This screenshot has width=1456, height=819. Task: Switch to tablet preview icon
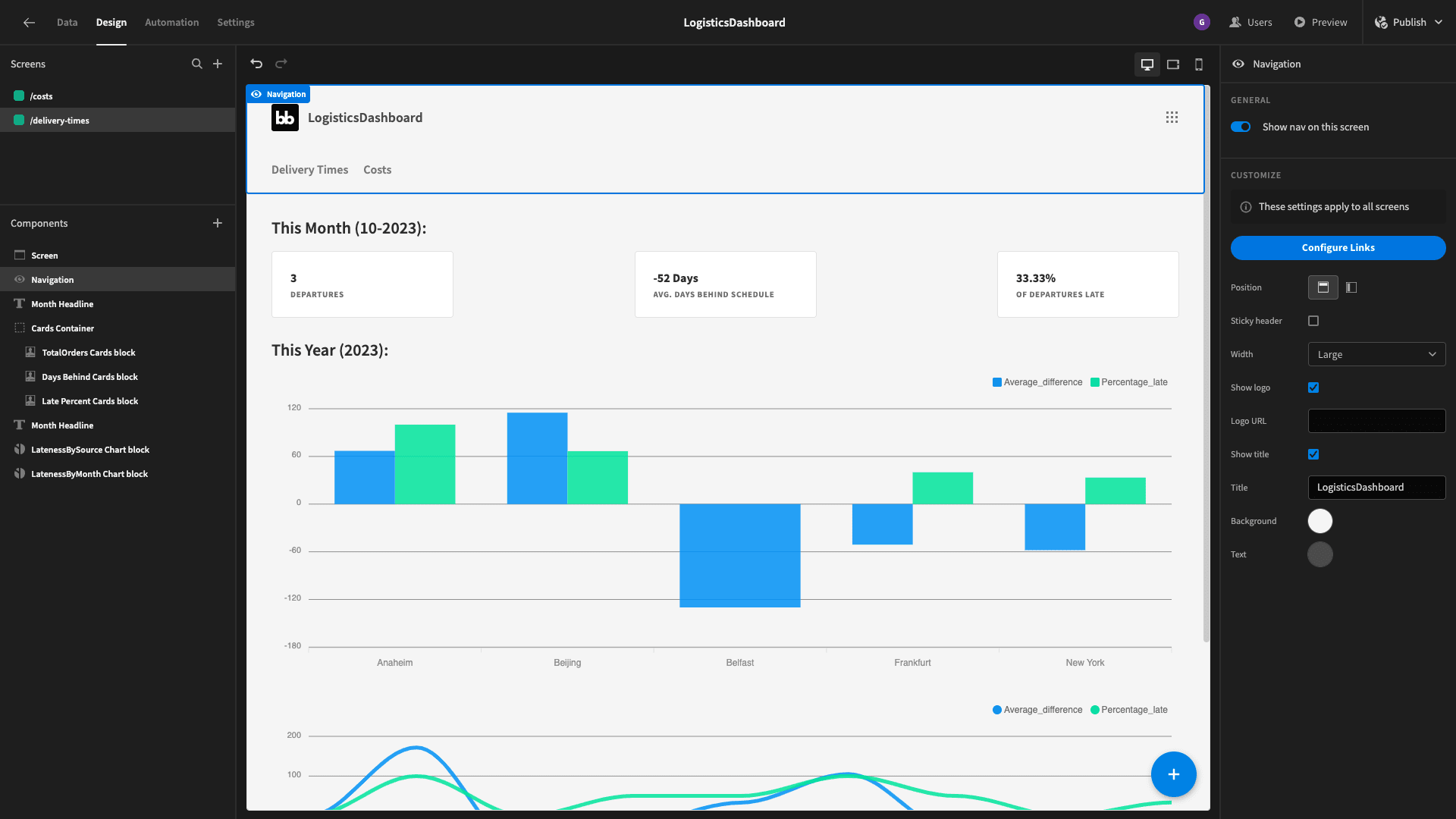pyautogui.click(x=1173, y=64)
